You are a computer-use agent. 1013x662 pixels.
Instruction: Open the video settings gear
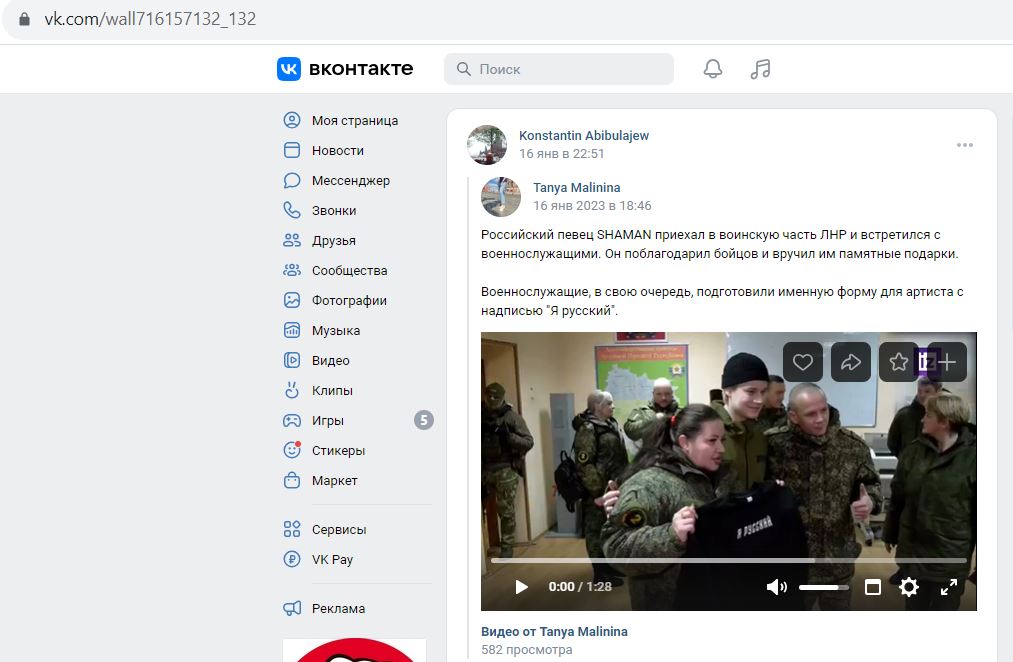click(909, 586)
